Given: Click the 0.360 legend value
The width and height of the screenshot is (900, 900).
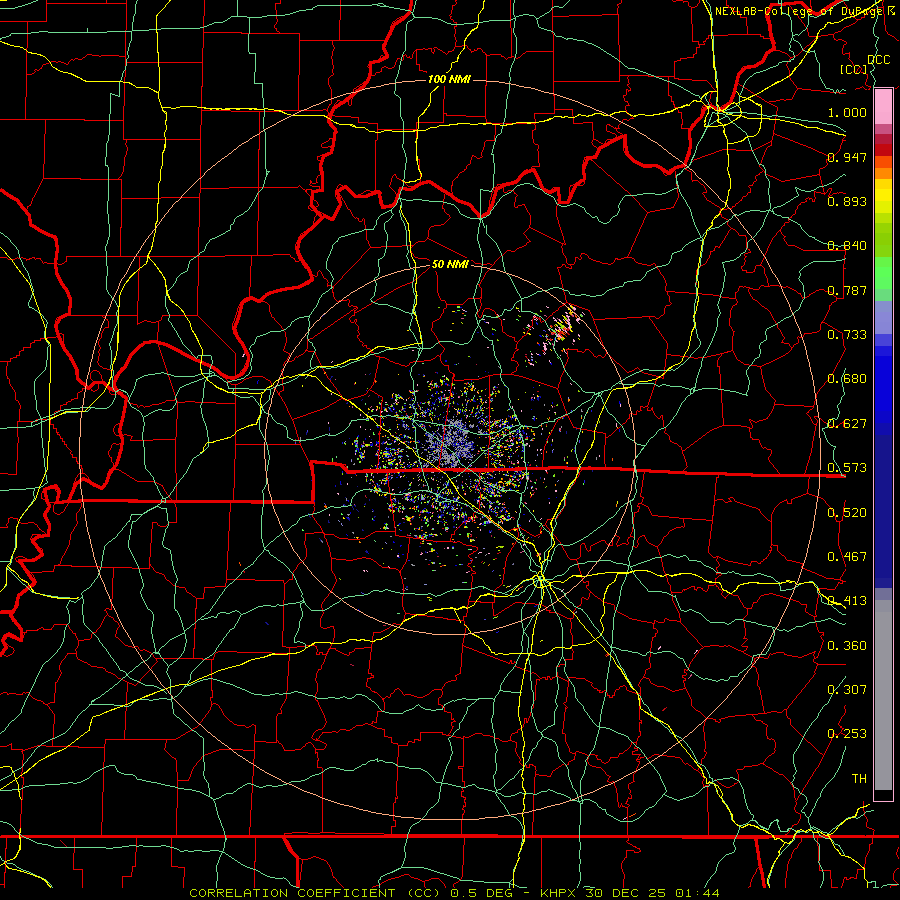Looking at the screenshot, I should (x=847, y=646).
